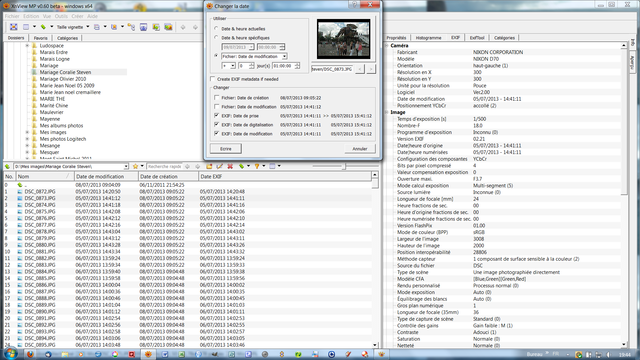This screenshot has height=360, width=640.
Task: Click the 01:00:00 time offset field
Action: coord(286,66)
